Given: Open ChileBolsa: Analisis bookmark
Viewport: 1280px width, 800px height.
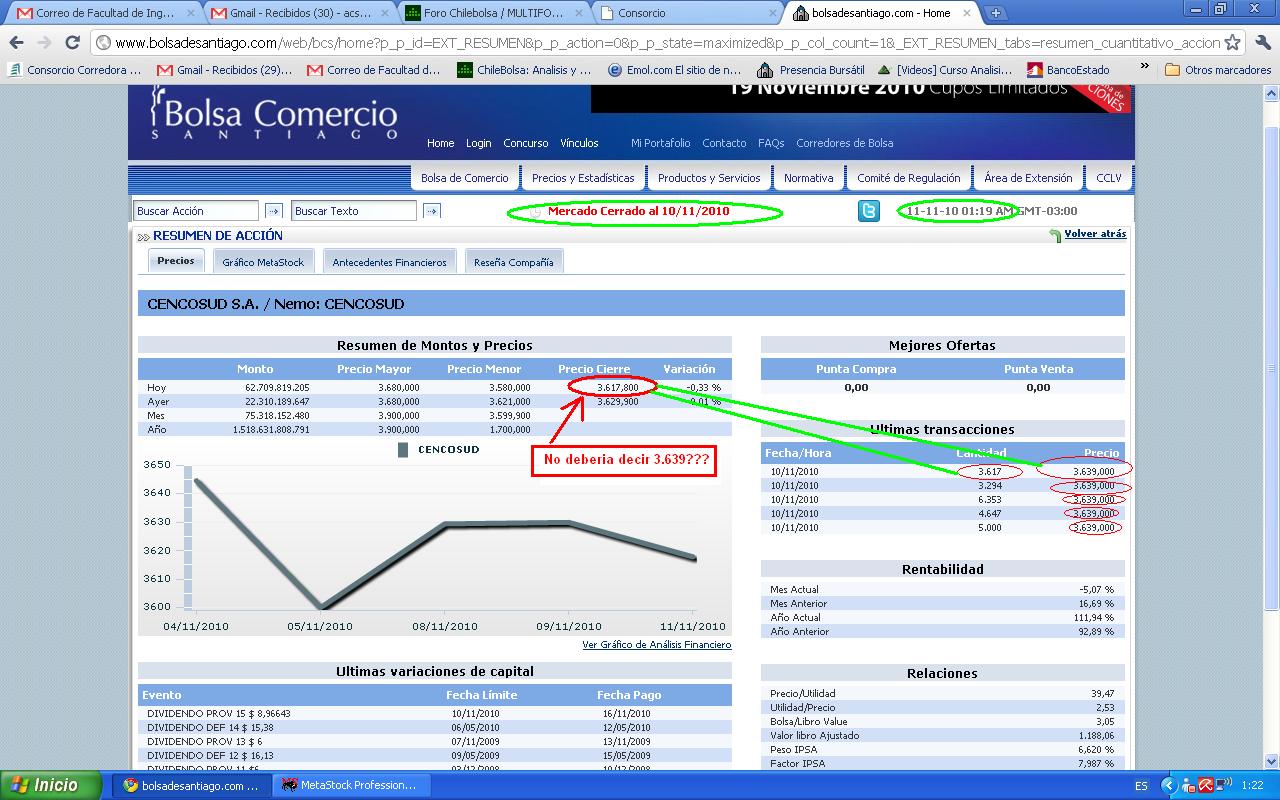Looking at the screenshot, I should tap(524, 70).
